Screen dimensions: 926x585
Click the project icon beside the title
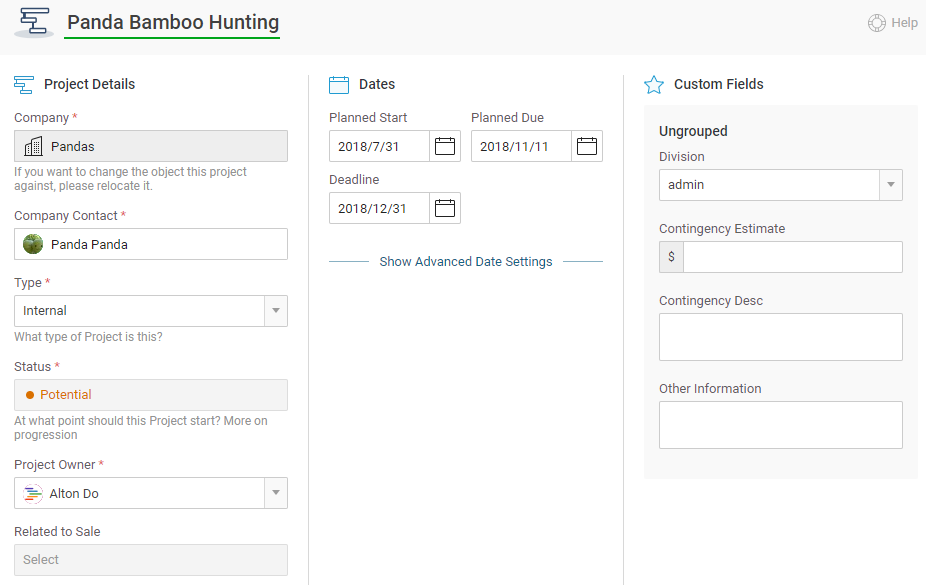click(34, 22)
